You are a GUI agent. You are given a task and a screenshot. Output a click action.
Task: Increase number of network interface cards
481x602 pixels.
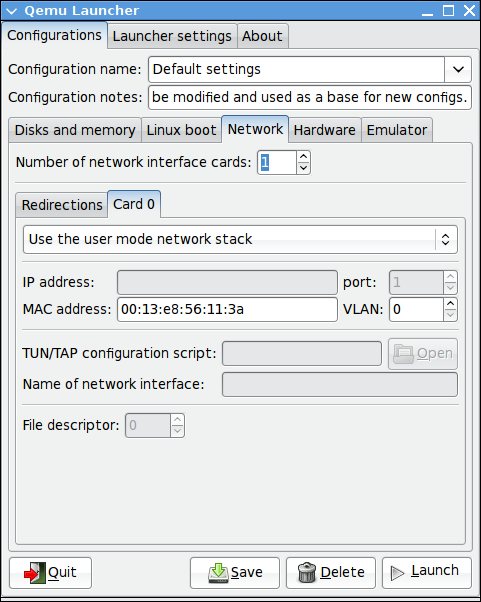point(303,157)
